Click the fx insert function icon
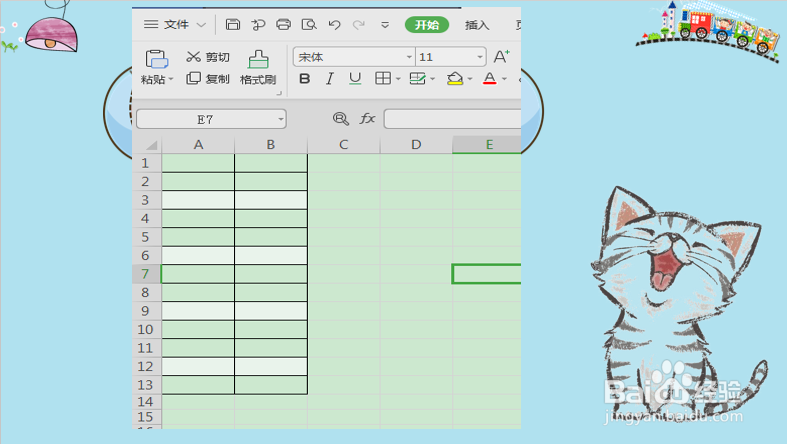787x444 pixels. click(x=367, y=118)
